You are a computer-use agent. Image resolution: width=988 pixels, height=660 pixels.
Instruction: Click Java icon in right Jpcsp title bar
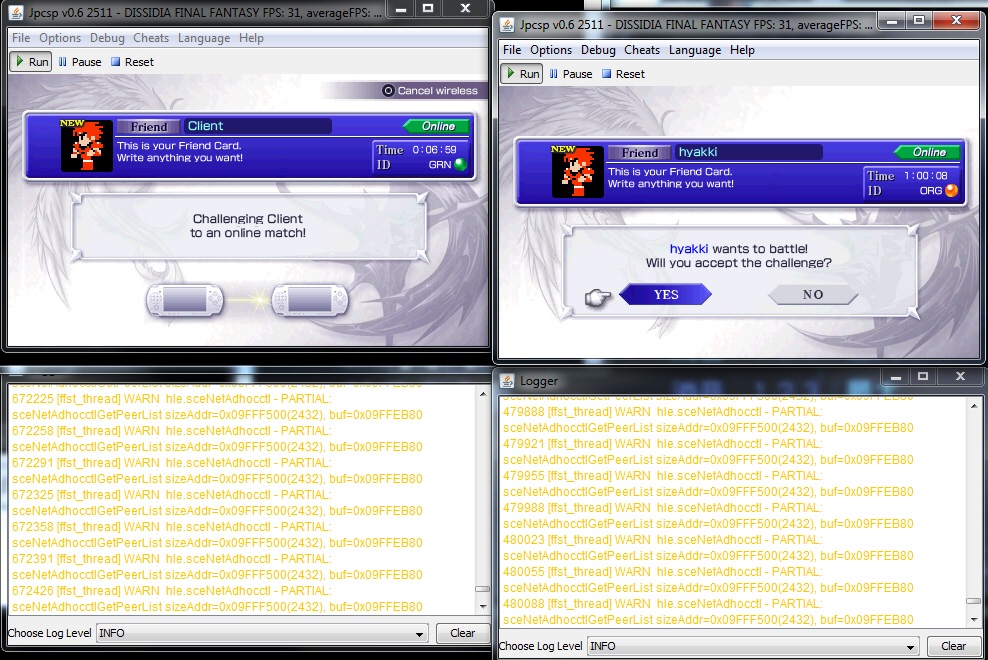(x=507, y=25)
